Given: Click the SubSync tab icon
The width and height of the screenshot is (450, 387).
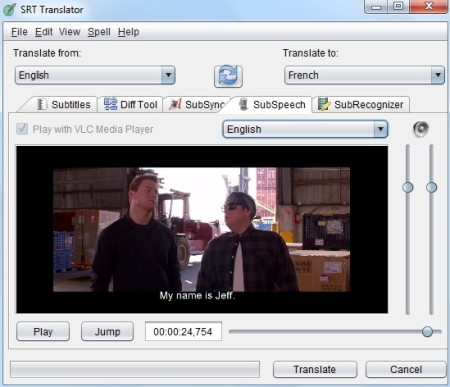Looking at the screenshot, I should [x=175, y=104].
